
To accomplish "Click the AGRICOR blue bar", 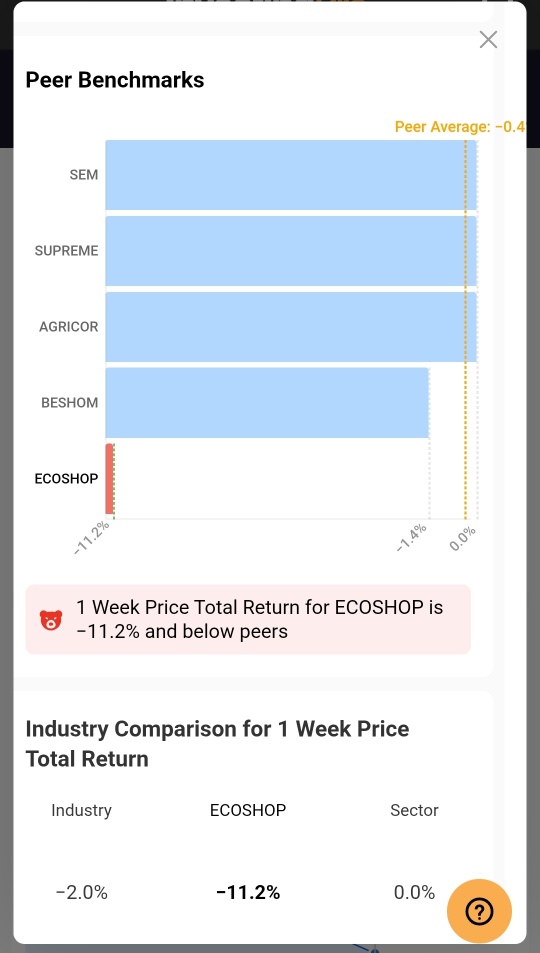I will tap(291, 327).
